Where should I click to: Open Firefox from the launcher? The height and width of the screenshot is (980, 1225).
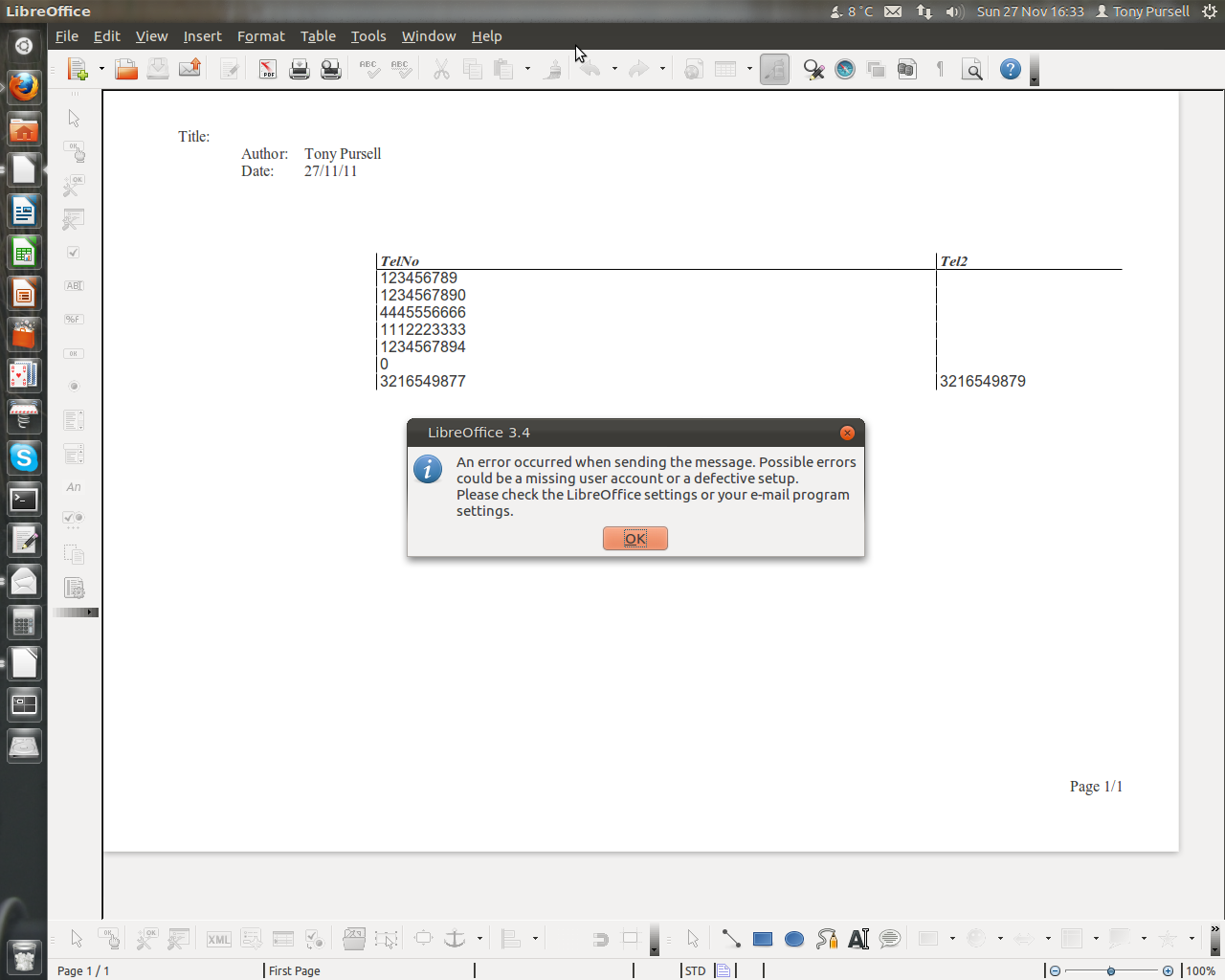point(24,87)
